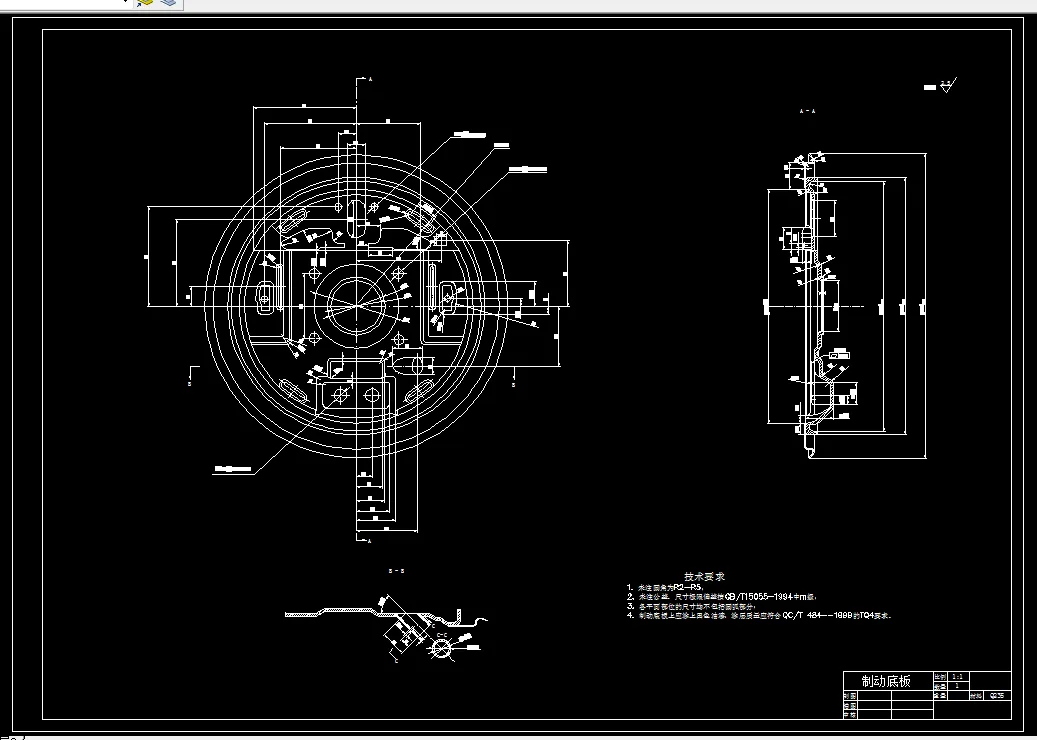The image size is (1037, 740).
Task: Select the surface roughness symbol in the top-right corner
Action: click(x=940, y=86)
